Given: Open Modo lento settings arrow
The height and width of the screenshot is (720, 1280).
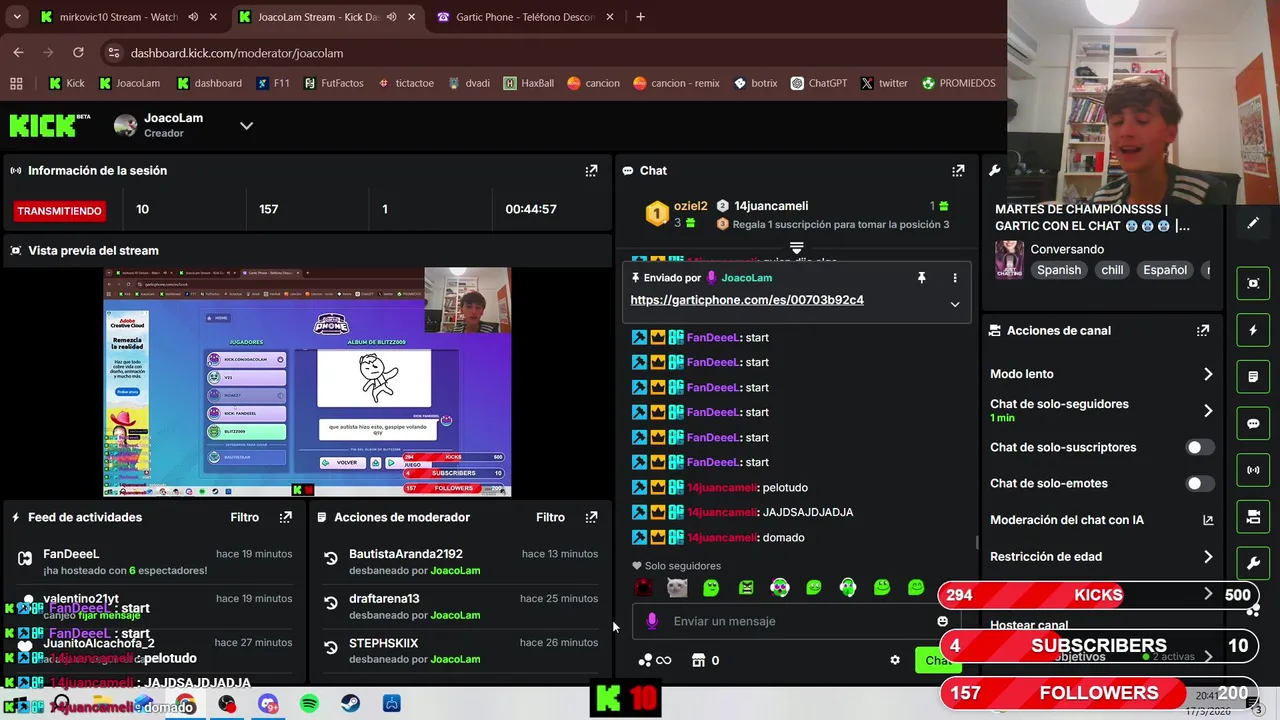Looking at the screenshot, I should (x=1208, y=374).
